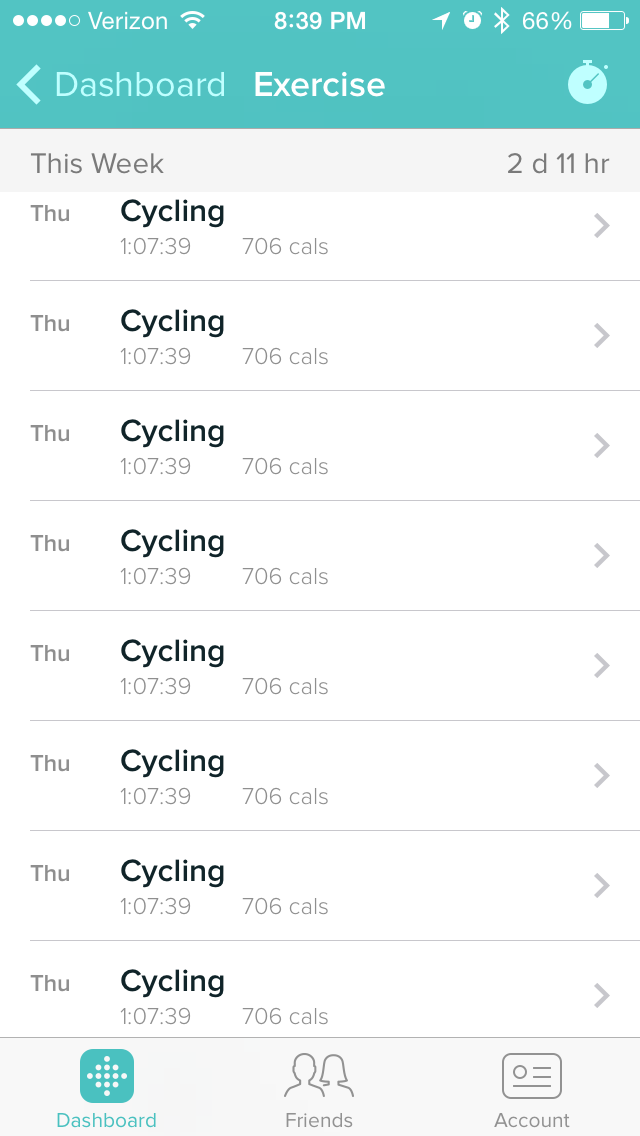Tap the location arrow status icon
Image resolution: width=640 pixels, height=1136 pixels.
pos(441,21)
